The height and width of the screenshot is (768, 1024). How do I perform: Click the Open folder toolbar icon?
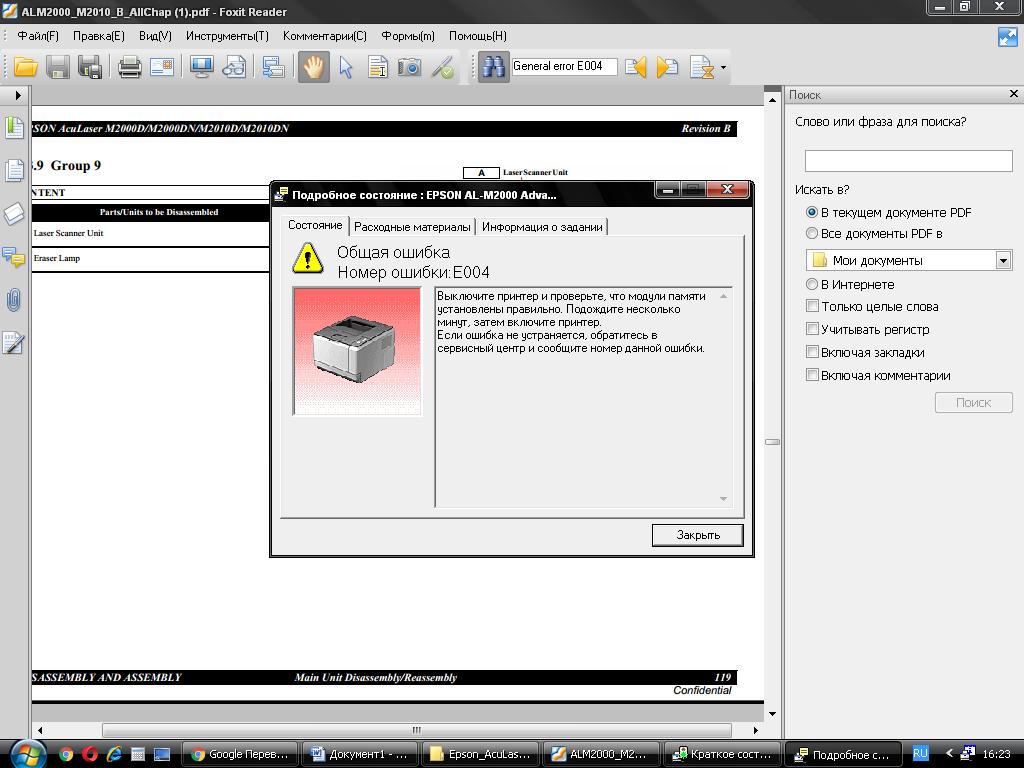[x=26, y=67]
